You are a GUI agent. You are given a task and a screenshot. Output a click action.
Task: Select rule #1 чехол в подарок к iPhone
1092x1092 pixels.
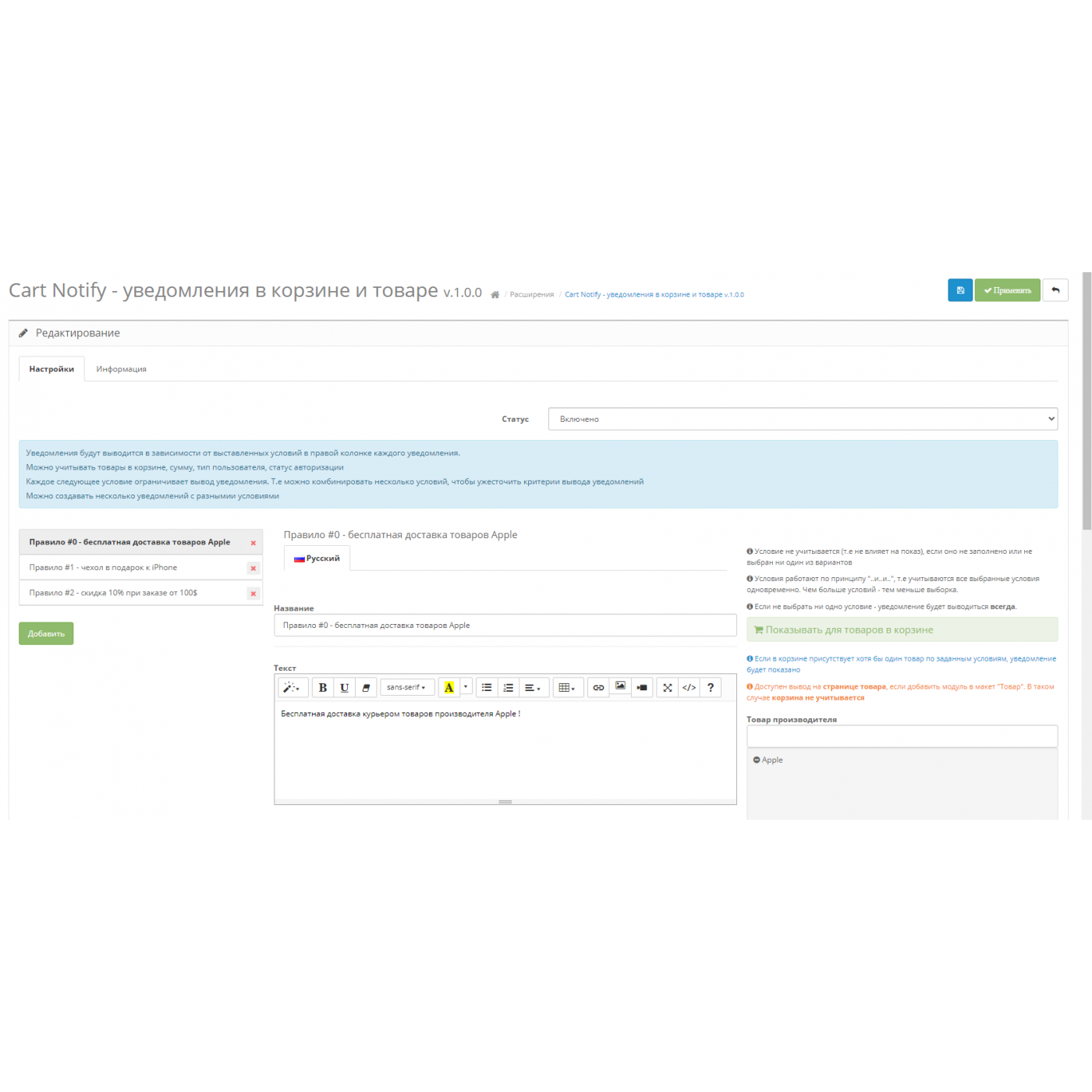(x=103, y=568)
